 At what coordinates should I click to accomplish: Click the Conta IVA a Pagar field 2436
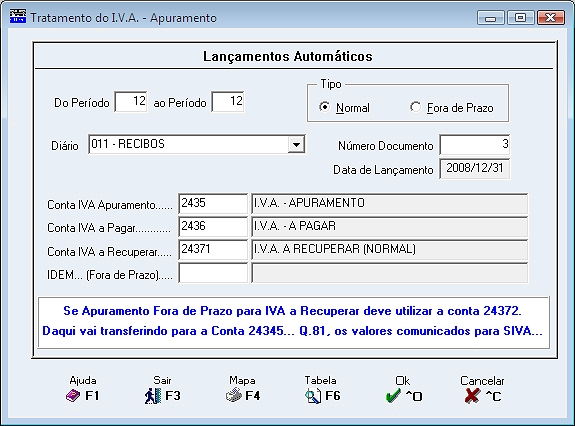(x=213, y=227)
